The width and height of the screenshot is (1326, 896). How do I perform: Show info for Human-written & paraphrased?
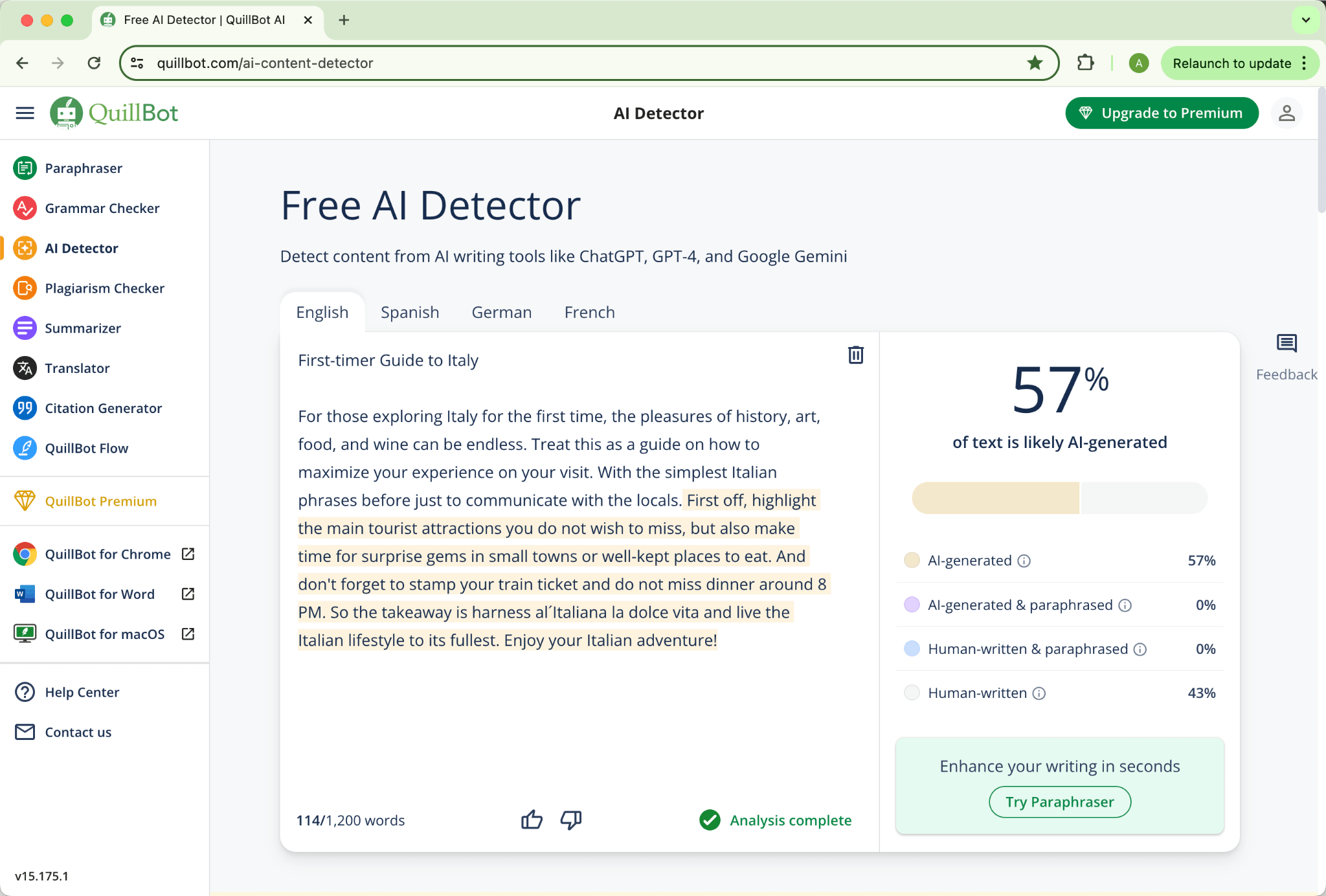point(1140,649)
